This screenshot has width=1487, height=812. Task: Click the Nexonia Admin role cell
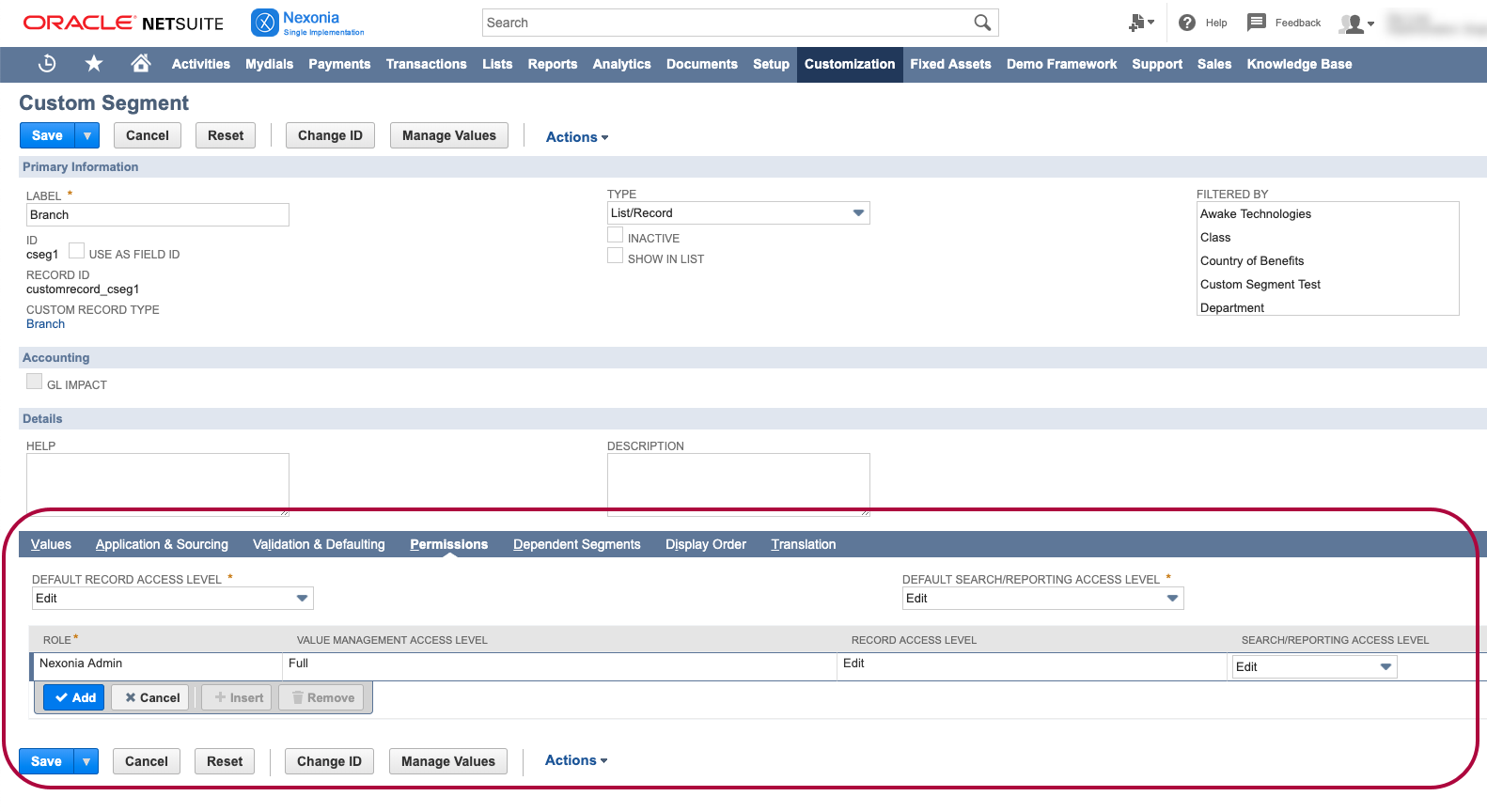157,666
